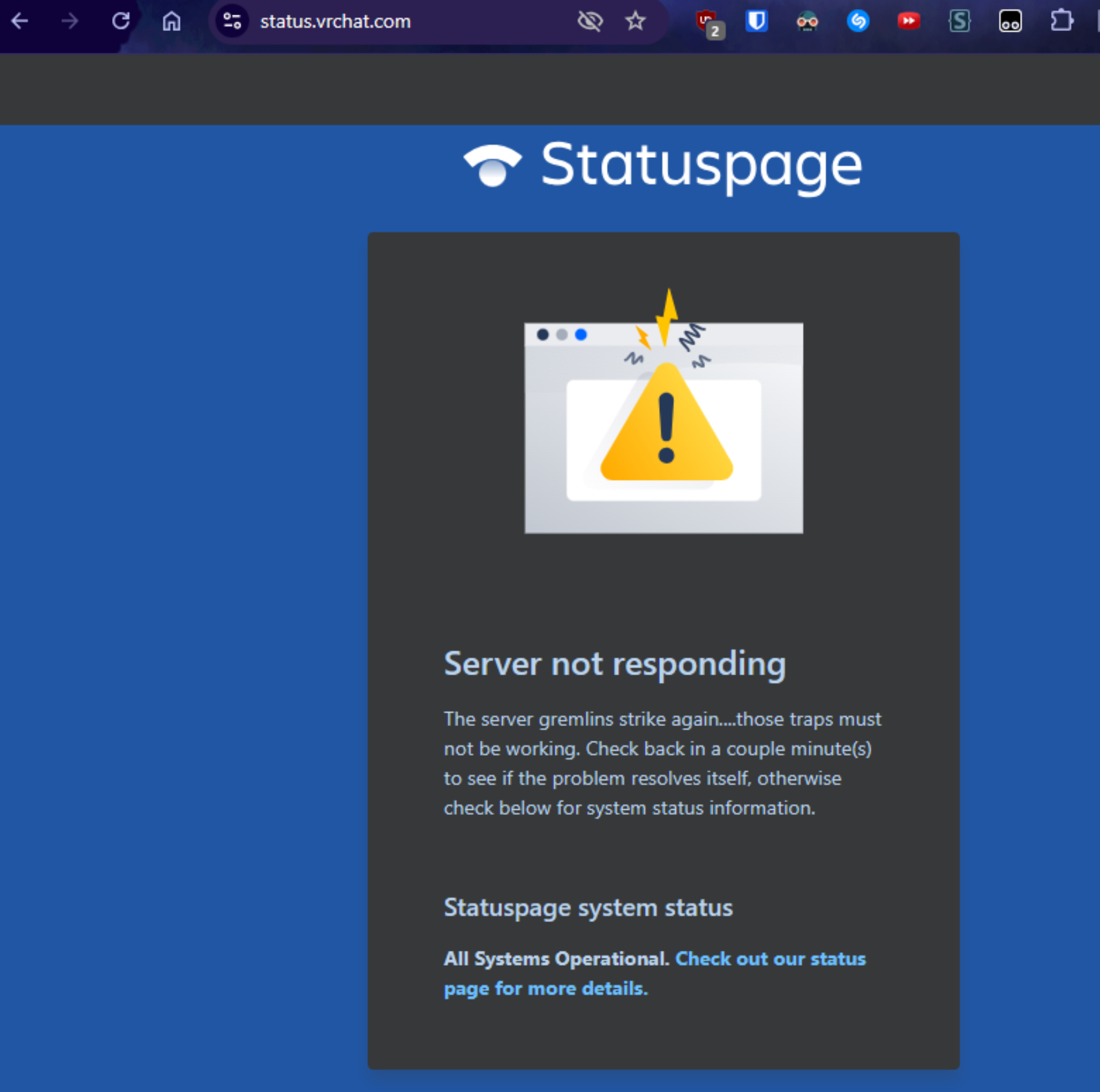Click the address bar URL text
The image size is (1100, 1092).
(x=335, y=22)
